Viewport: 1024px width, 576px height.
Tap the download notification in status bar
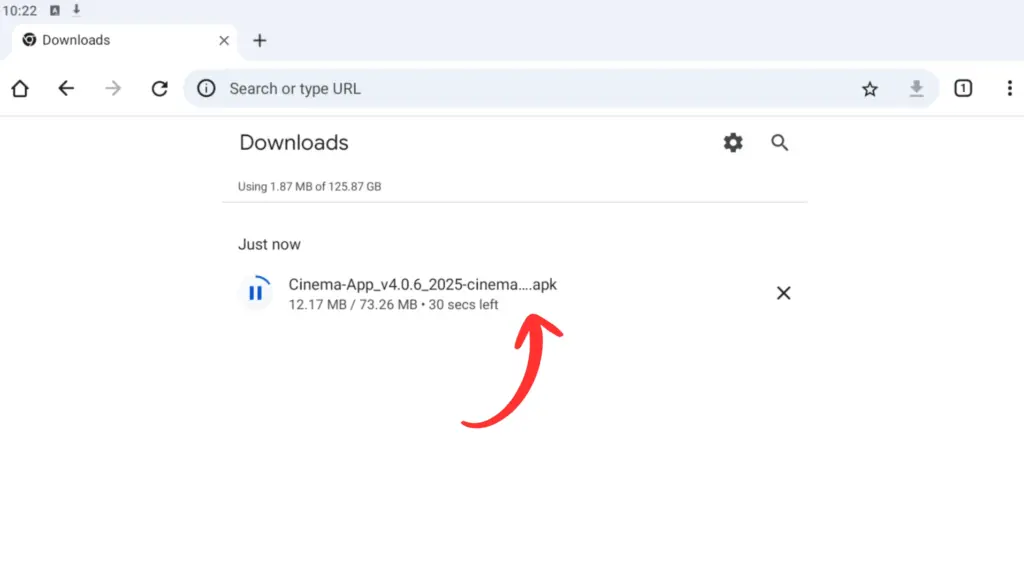pos(77,10)
